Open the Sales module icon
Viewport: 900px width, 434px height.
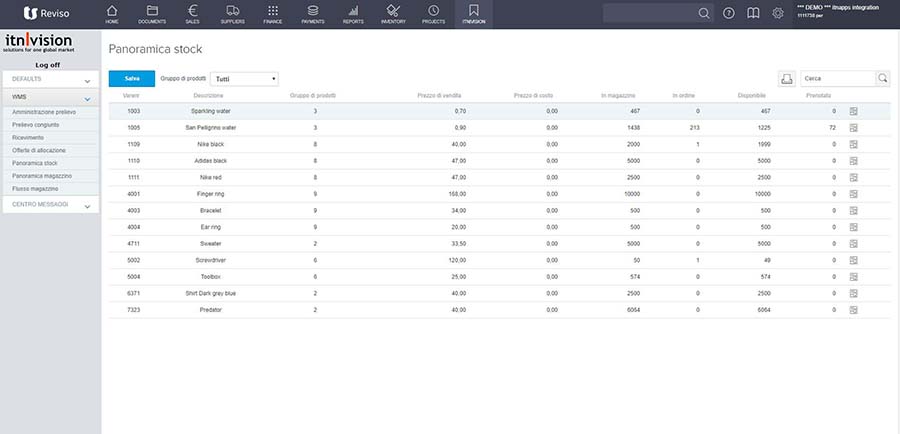pos(191,13)
